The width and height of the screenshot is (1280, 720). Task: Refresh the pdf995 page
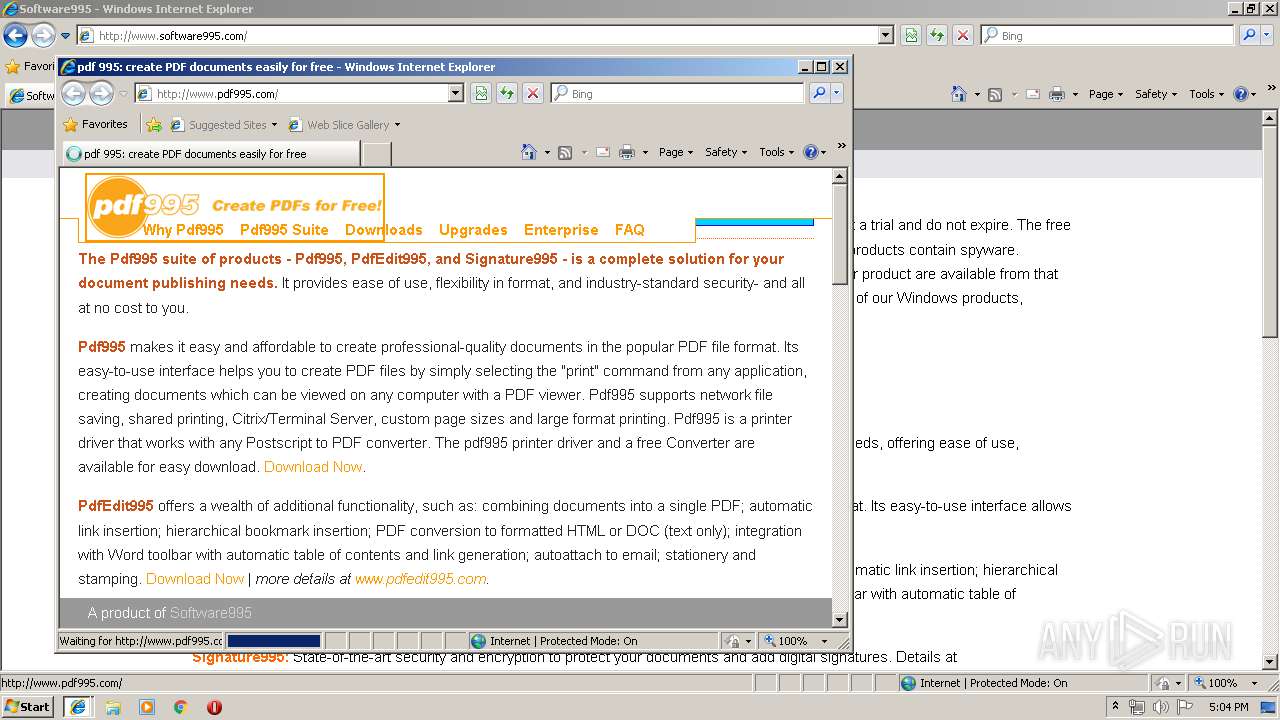507,93
